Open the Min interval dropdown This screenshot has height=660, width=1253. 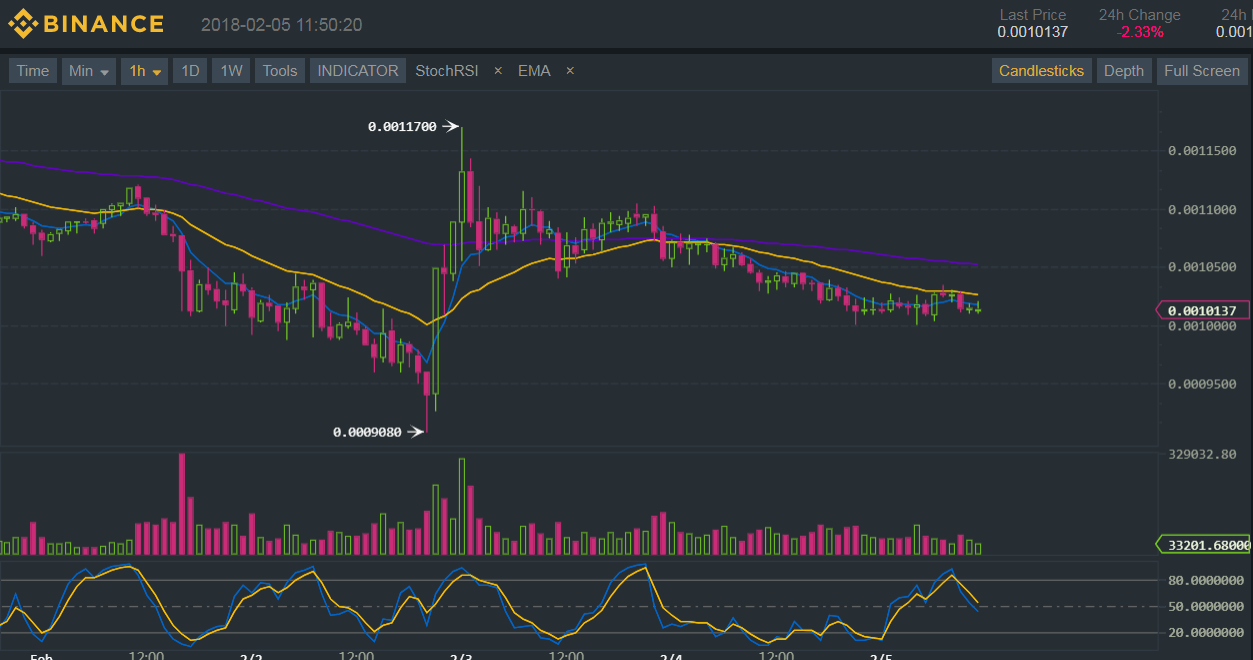[x=89, y=71]
